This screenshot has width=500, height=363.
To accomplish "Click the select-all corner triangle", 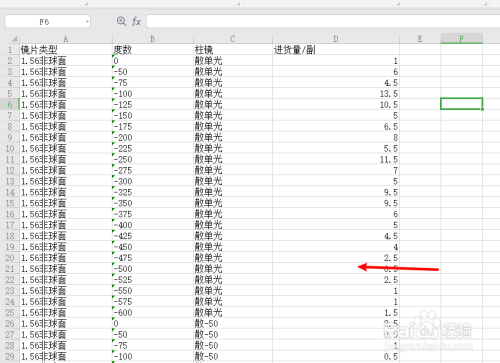I will [14, 39].
